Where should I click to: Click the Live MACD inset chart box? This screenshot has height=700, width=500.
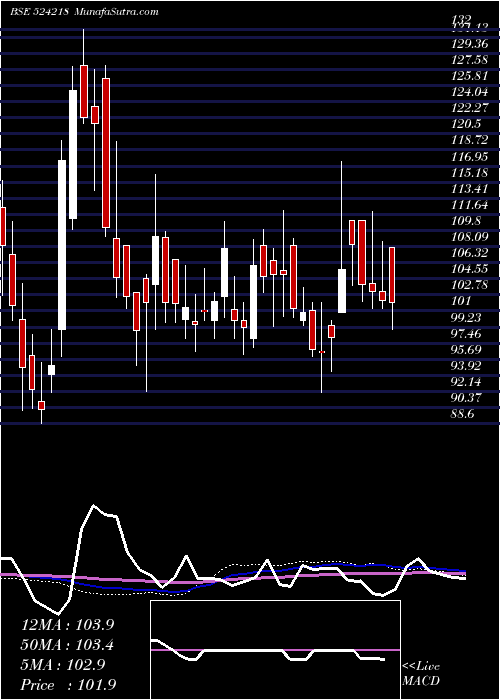275,650
